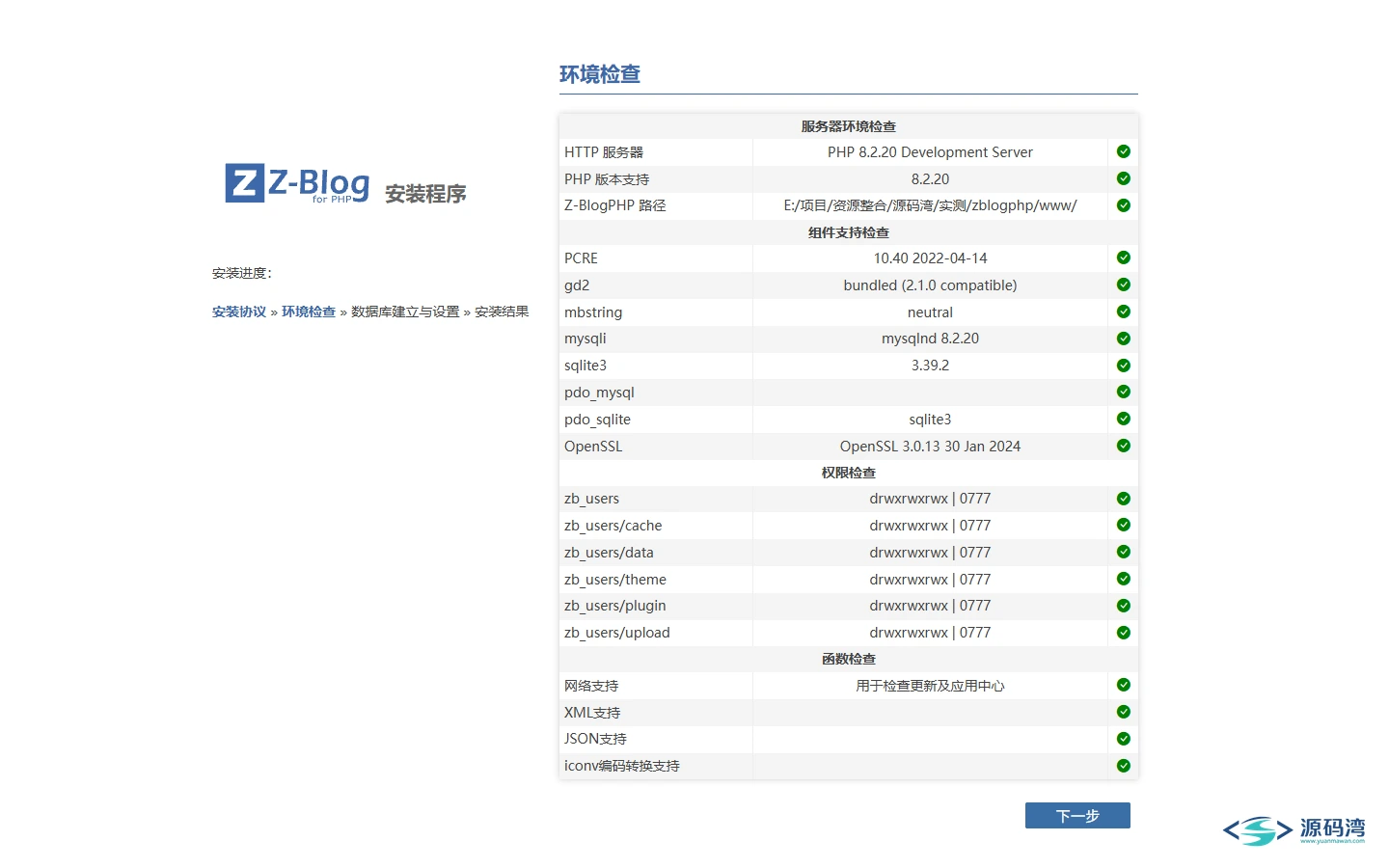This screenshot has height=868, width=1389.
Task: Click green check icon for zb_users/plugin row
Action: click(x=1124, y=606)
